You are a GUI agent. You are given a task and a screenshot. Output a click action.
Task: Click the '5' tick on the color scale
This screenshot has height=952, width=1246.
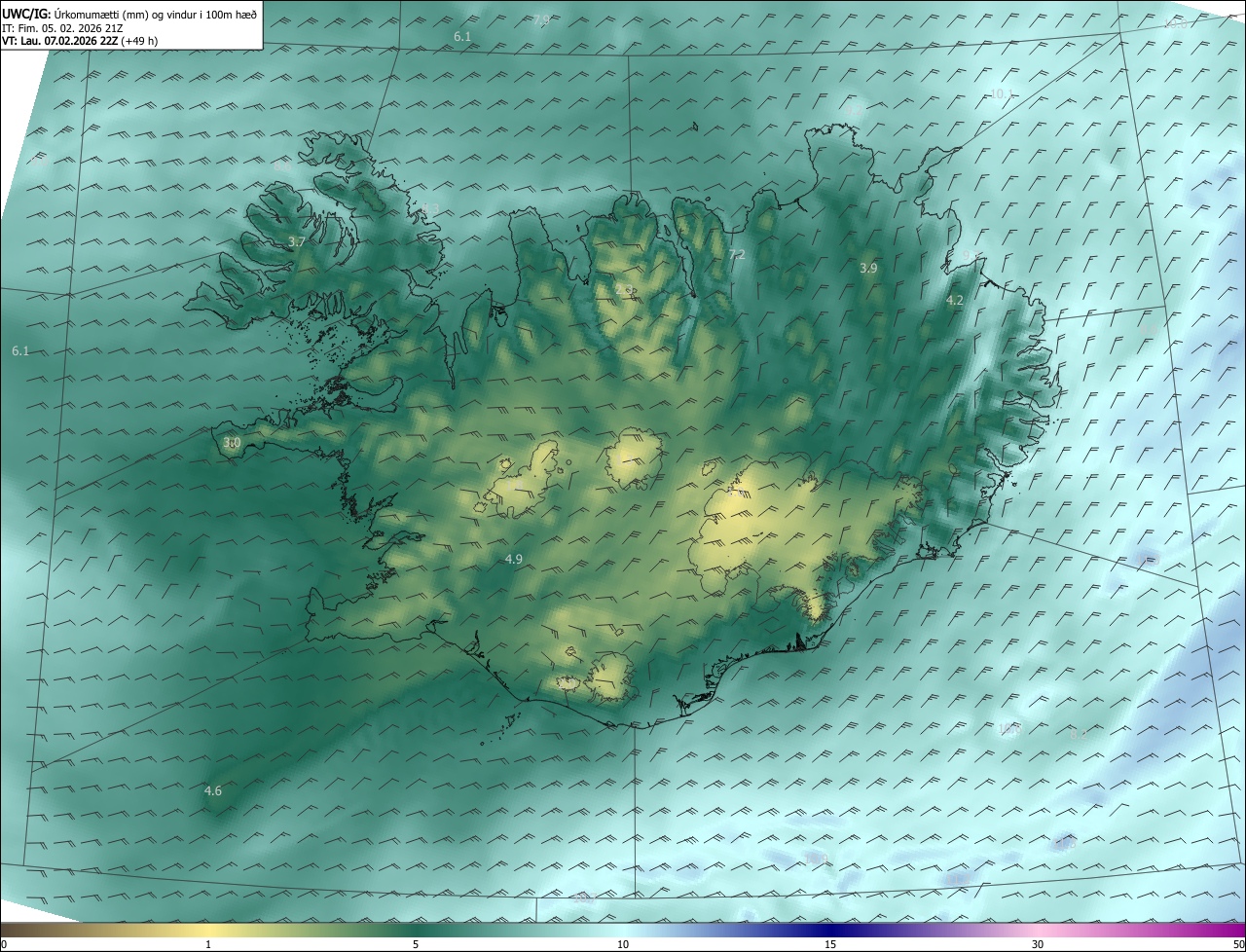click(416, 944)
